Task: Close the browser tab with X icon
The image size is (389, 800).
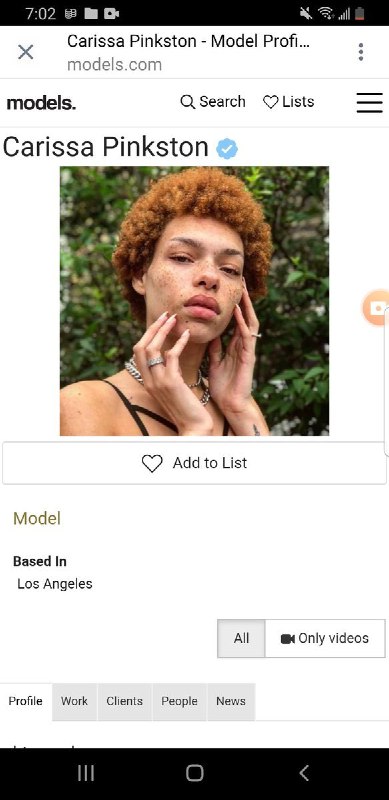Action: (x=26, y=52)
